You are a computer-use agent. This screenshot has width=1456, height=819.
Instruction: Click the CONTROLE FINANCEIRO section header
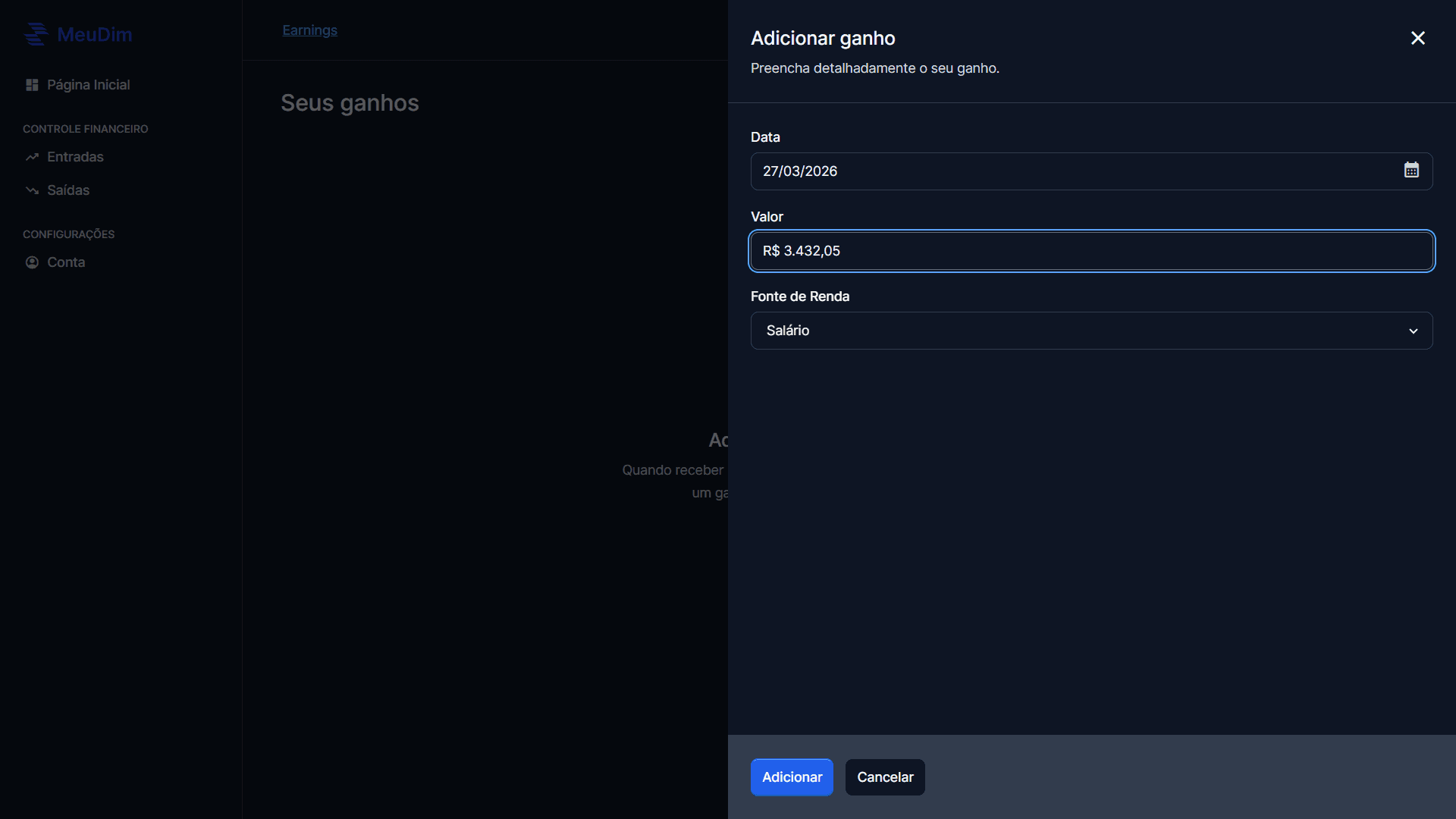click(x=86, y=129)
